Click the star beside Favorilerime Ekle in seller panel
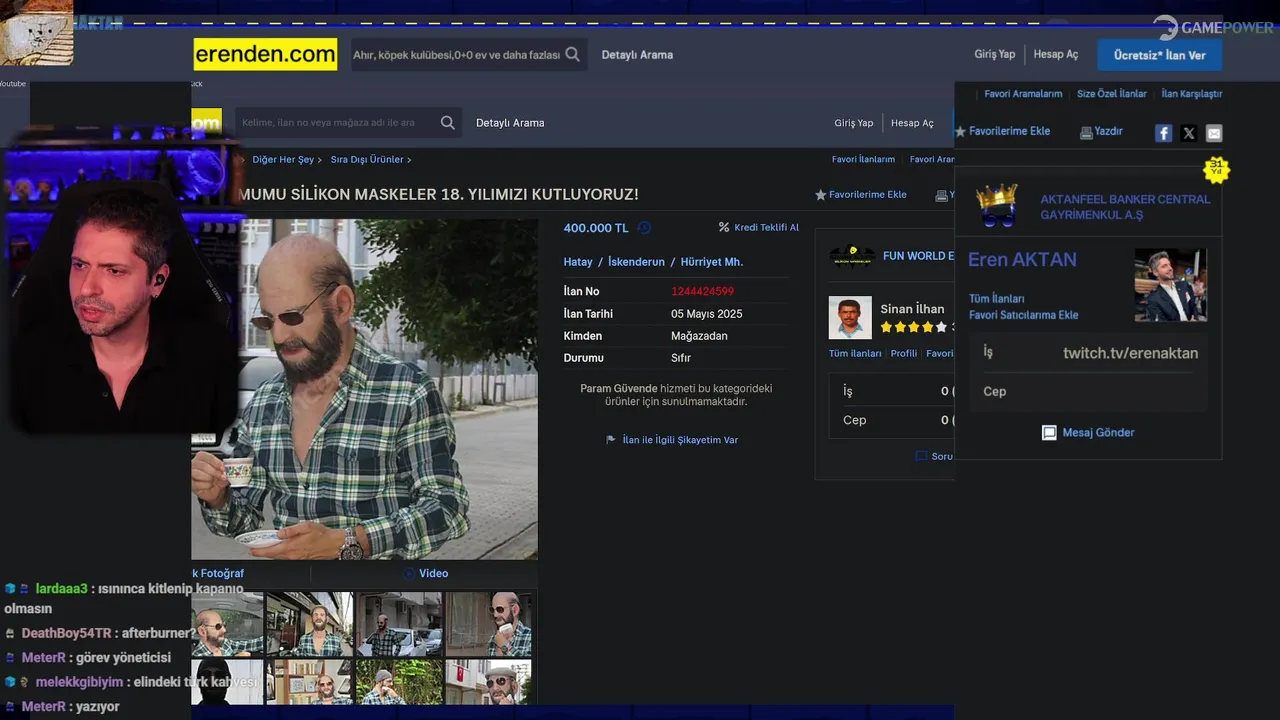 [961, 132]
